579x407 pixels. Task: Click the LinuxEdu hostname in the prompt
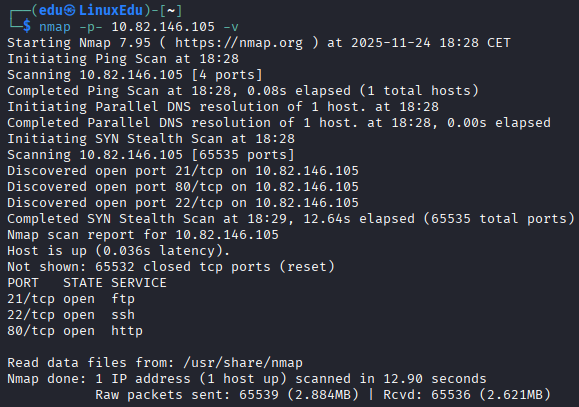pyautogui.click(x=111, y=10)
